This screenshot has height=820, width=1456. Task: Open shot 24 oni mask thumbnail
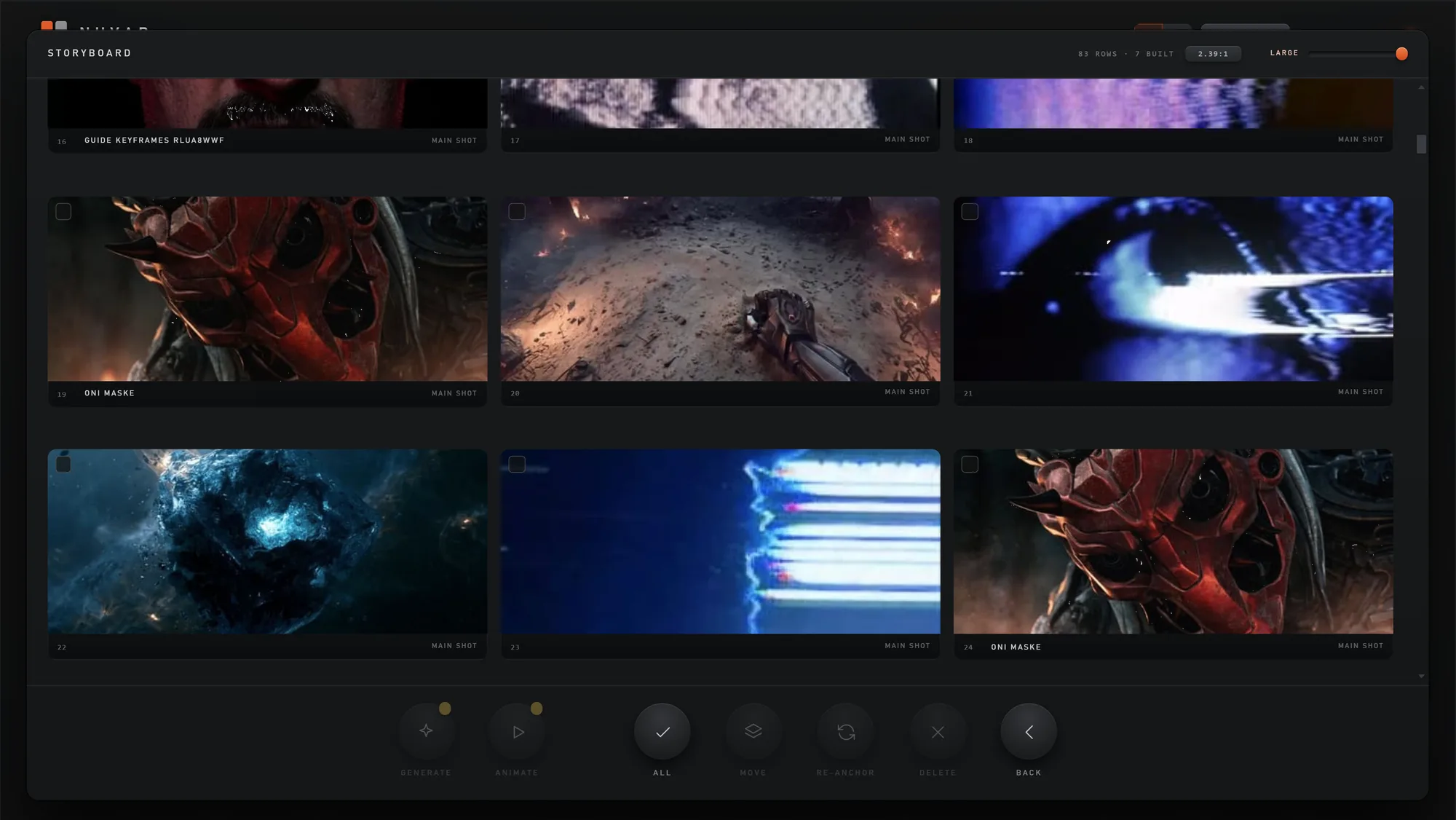[x=1174, y=541]
